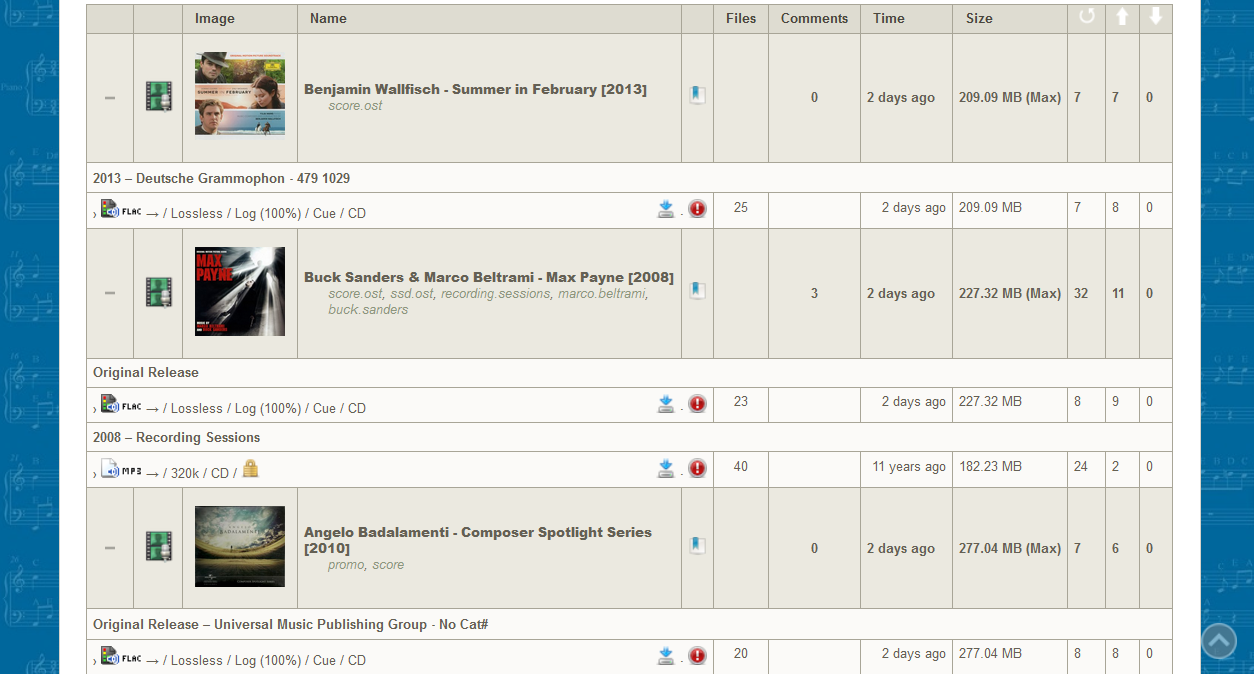Collapse the Max Payne group row
The width and height of the screenshot is (1254, 674).
click(x=110, y=293)
